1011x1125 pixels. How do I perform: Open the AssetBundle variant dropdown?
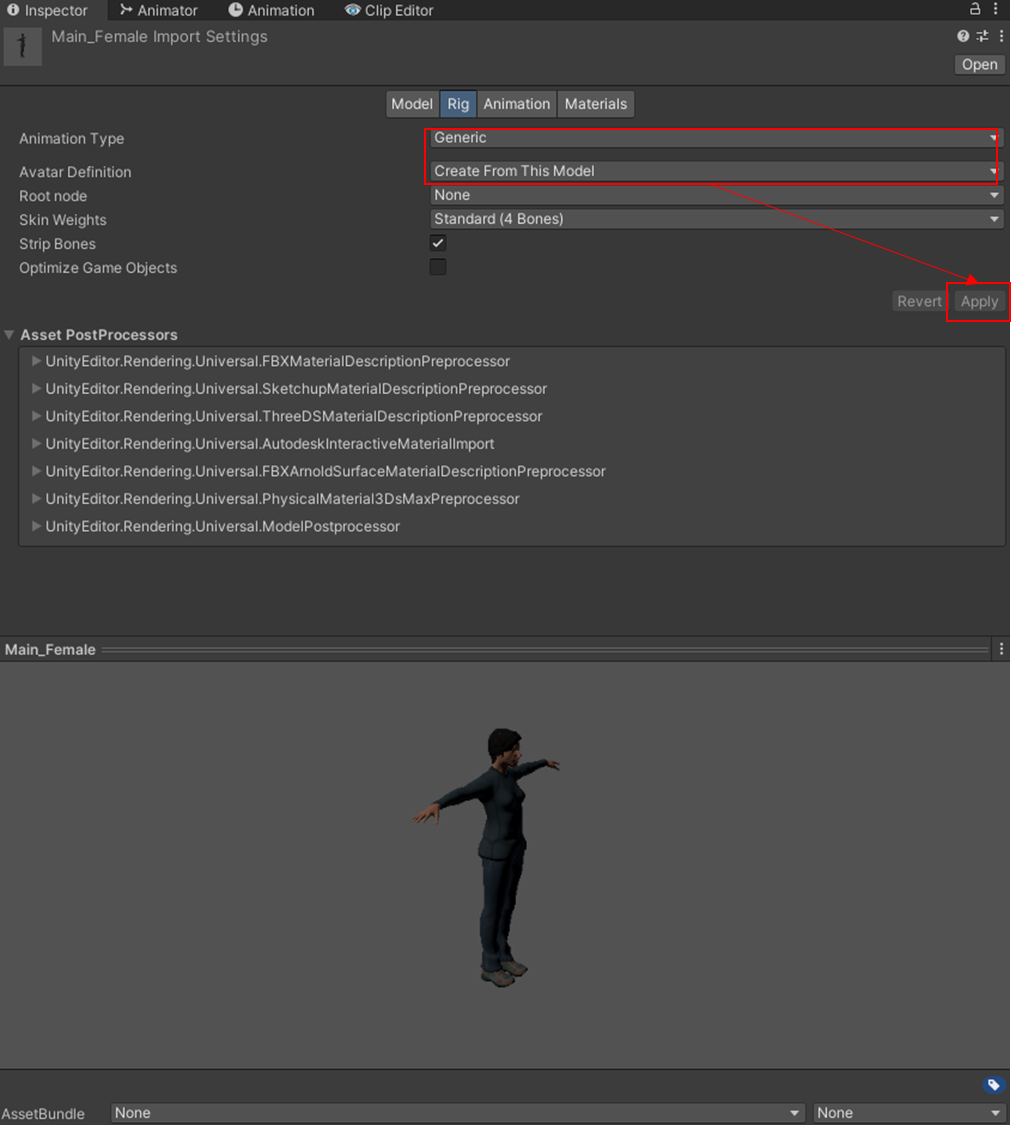[909, 1113]
